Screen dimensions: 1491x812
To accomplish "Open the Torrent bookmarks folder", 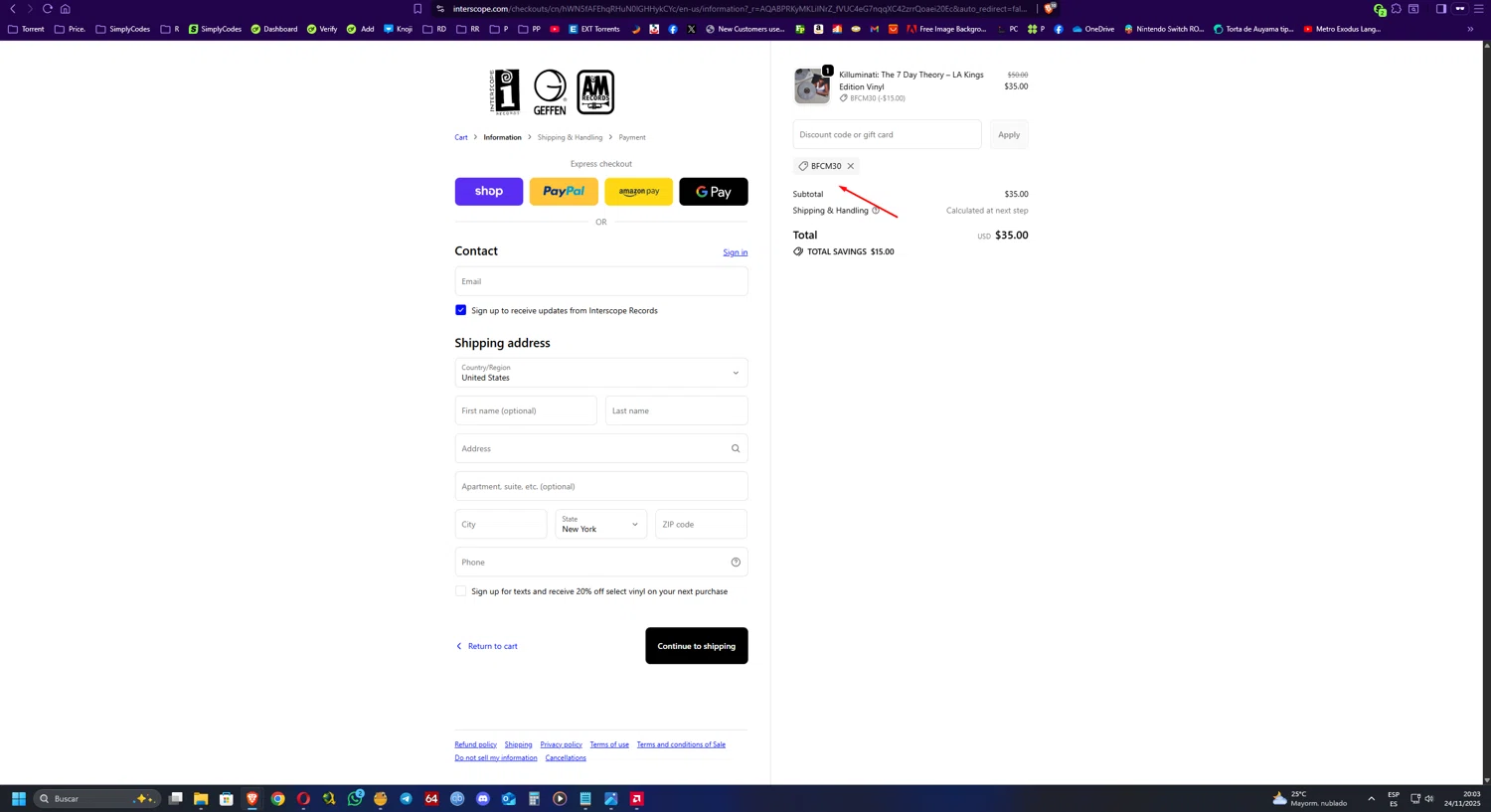I will click(x=26, y=29).
